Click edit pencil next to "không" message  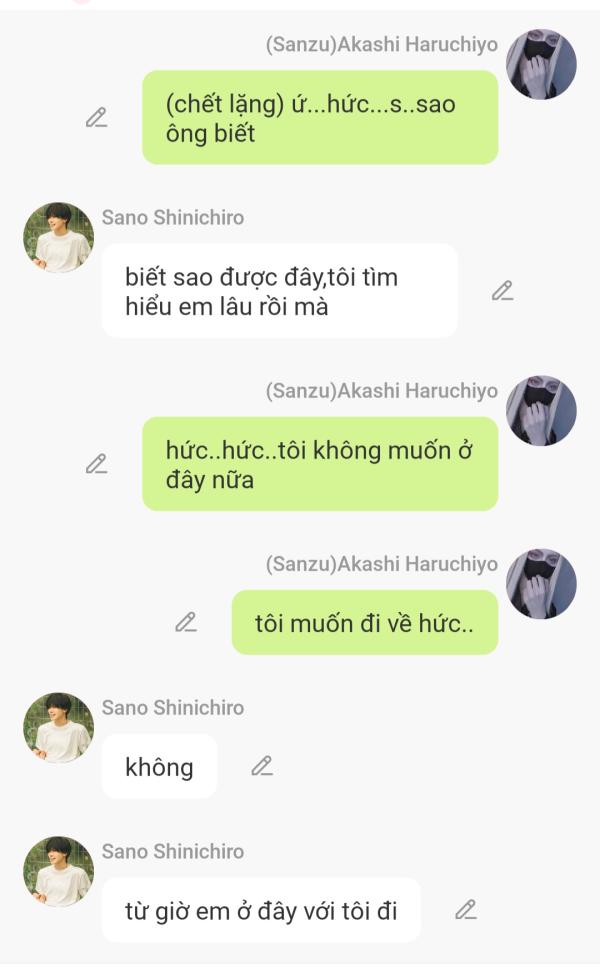(262, 766)
